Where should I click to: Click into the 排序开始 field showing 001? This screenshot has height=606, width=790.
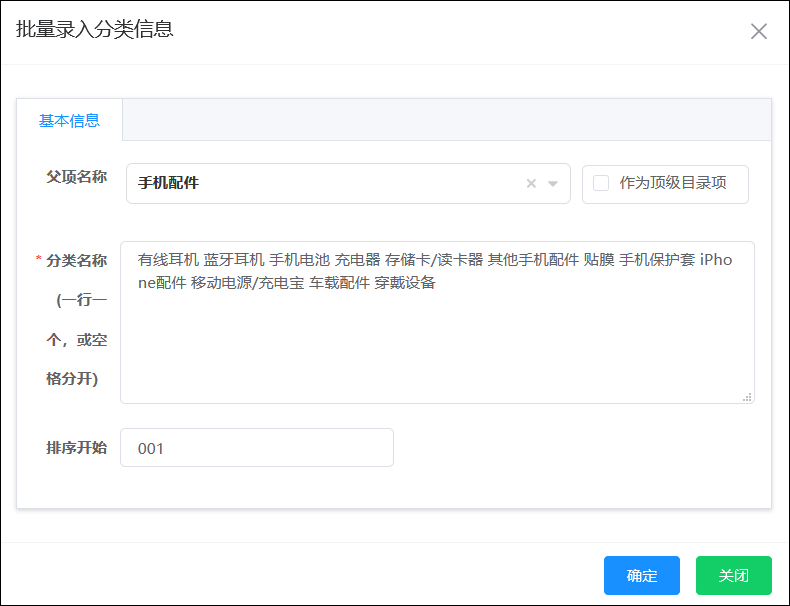pyautogui.click(x=256, y=448)
